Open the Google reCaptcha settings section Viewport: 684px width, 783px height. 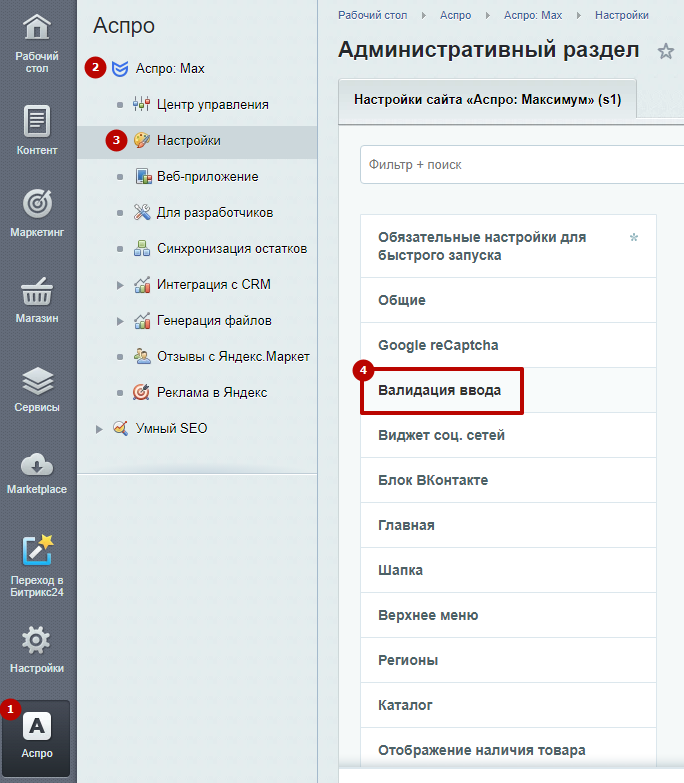508,345
